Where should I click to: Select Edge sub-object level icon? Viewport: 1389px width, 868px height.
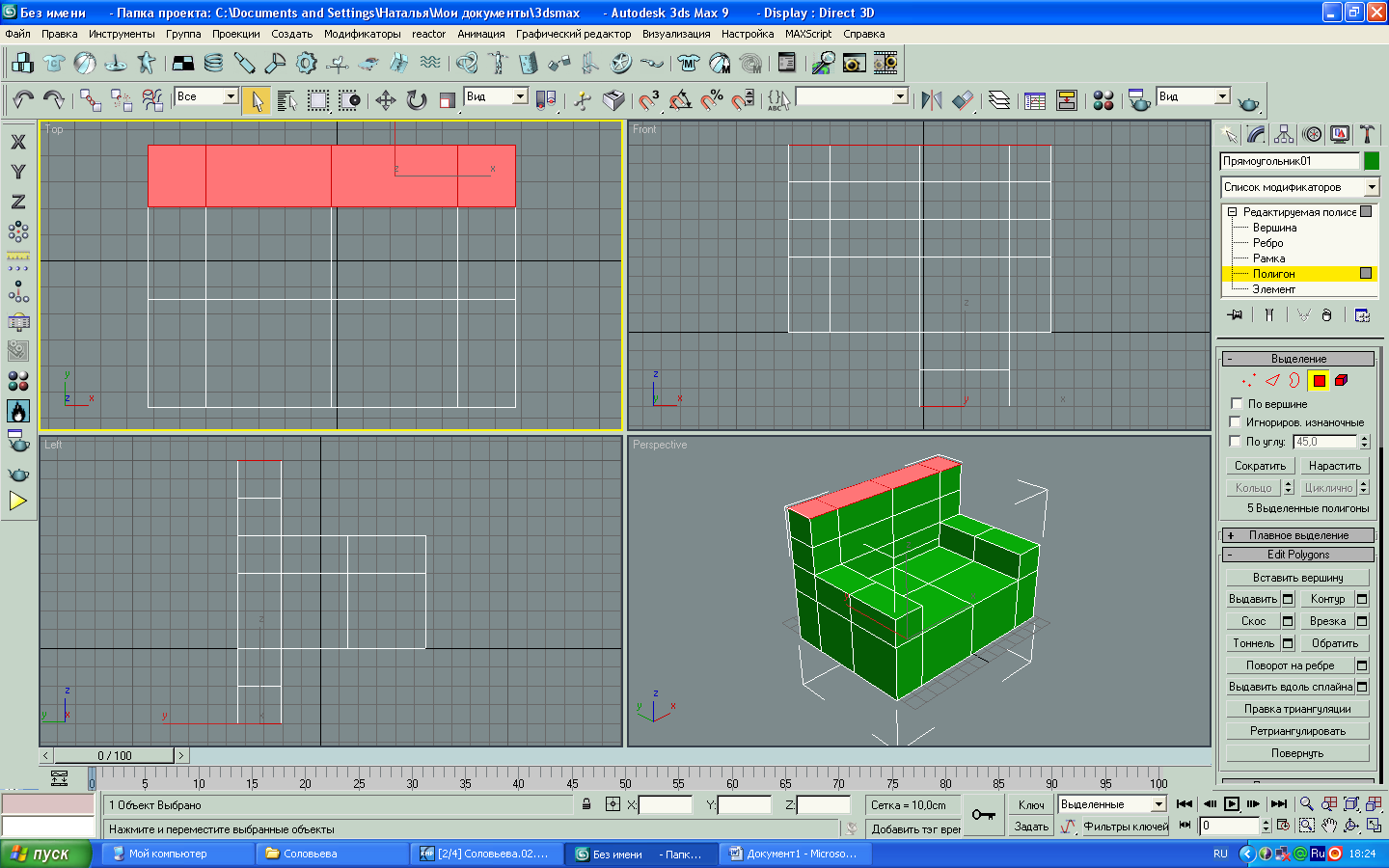coord(1272,381)
